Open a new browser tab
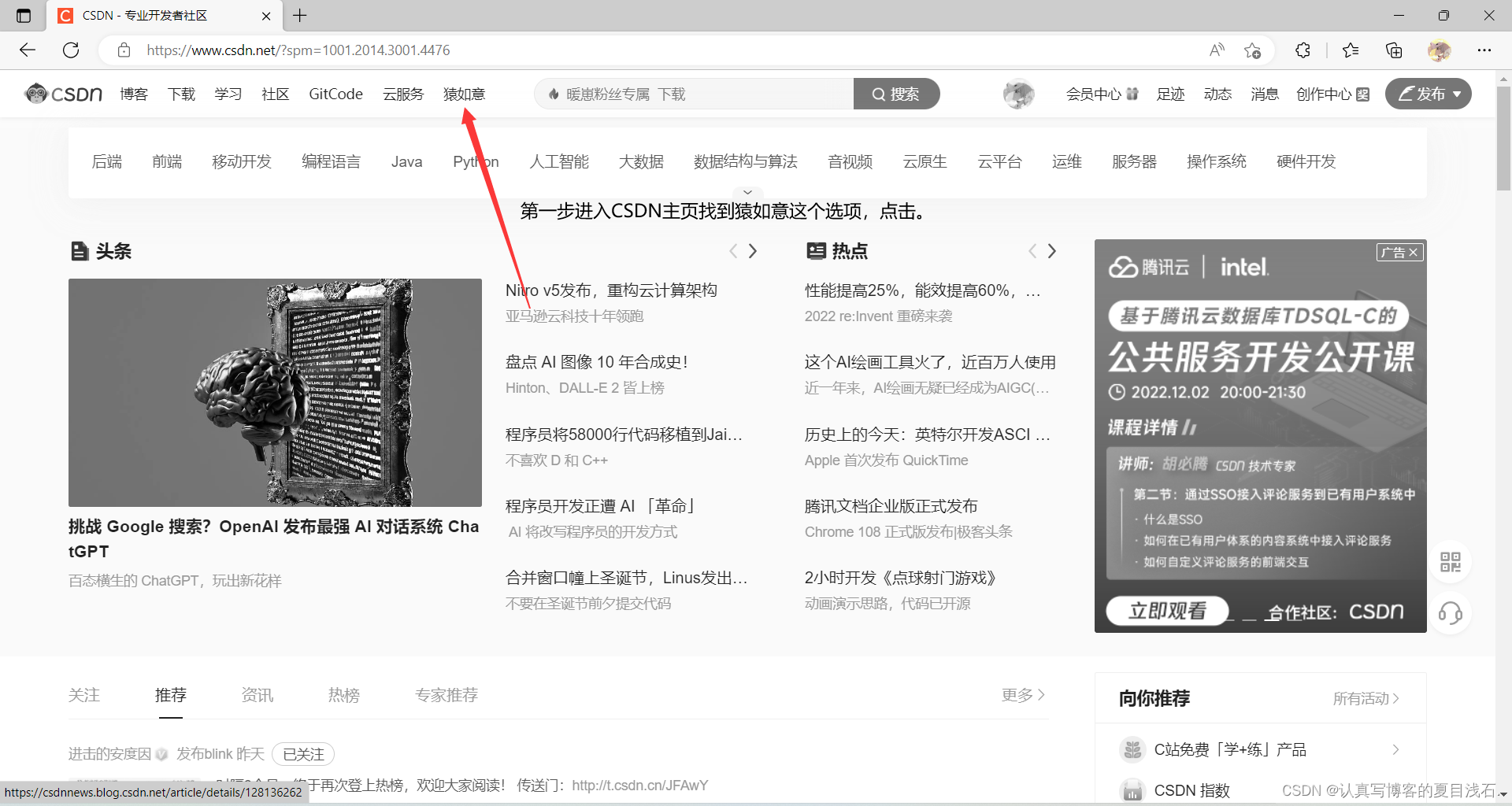 pos(300,15)
